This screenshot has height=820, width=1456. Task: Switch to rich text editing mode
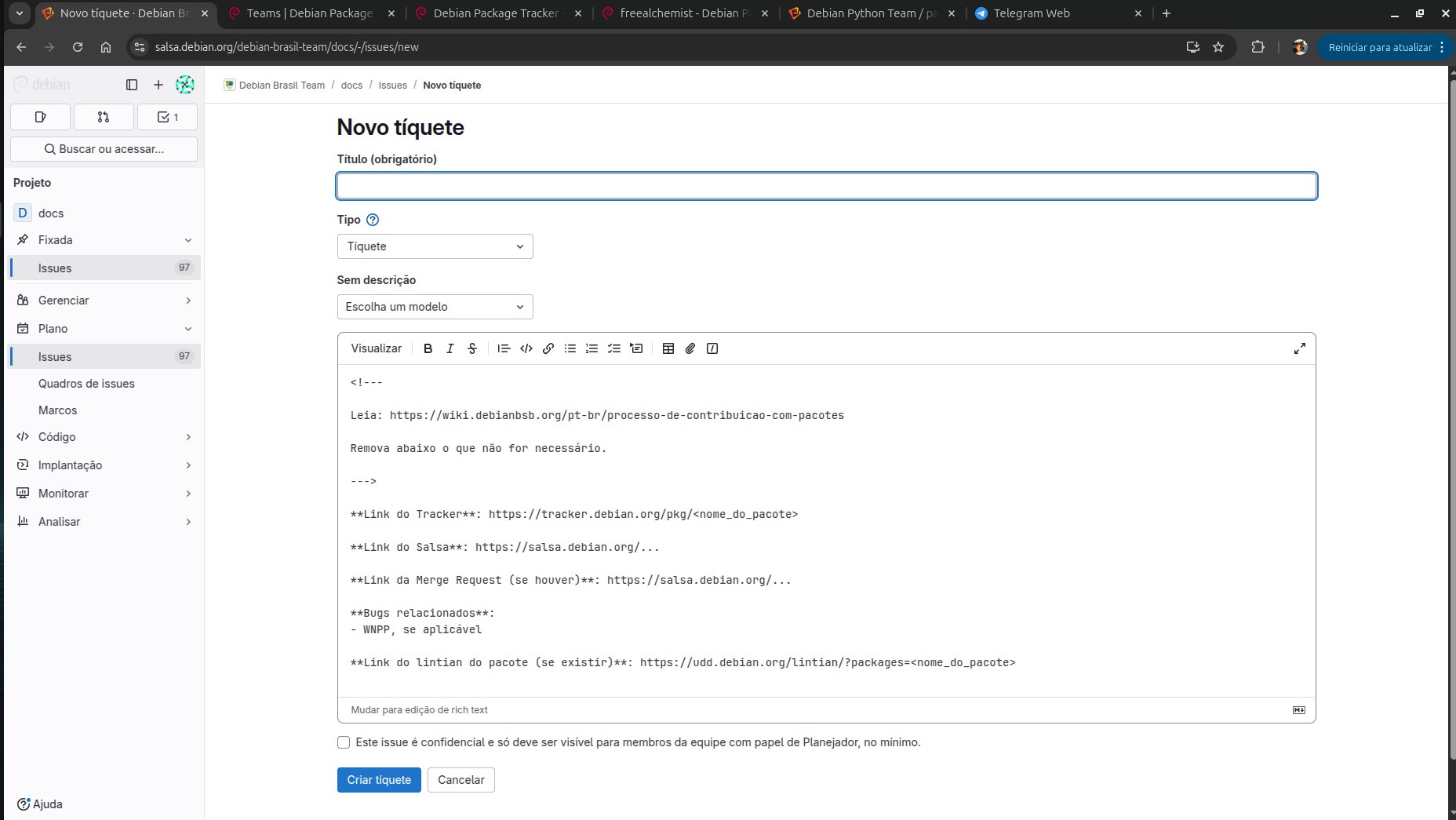[x=419, y=709]
